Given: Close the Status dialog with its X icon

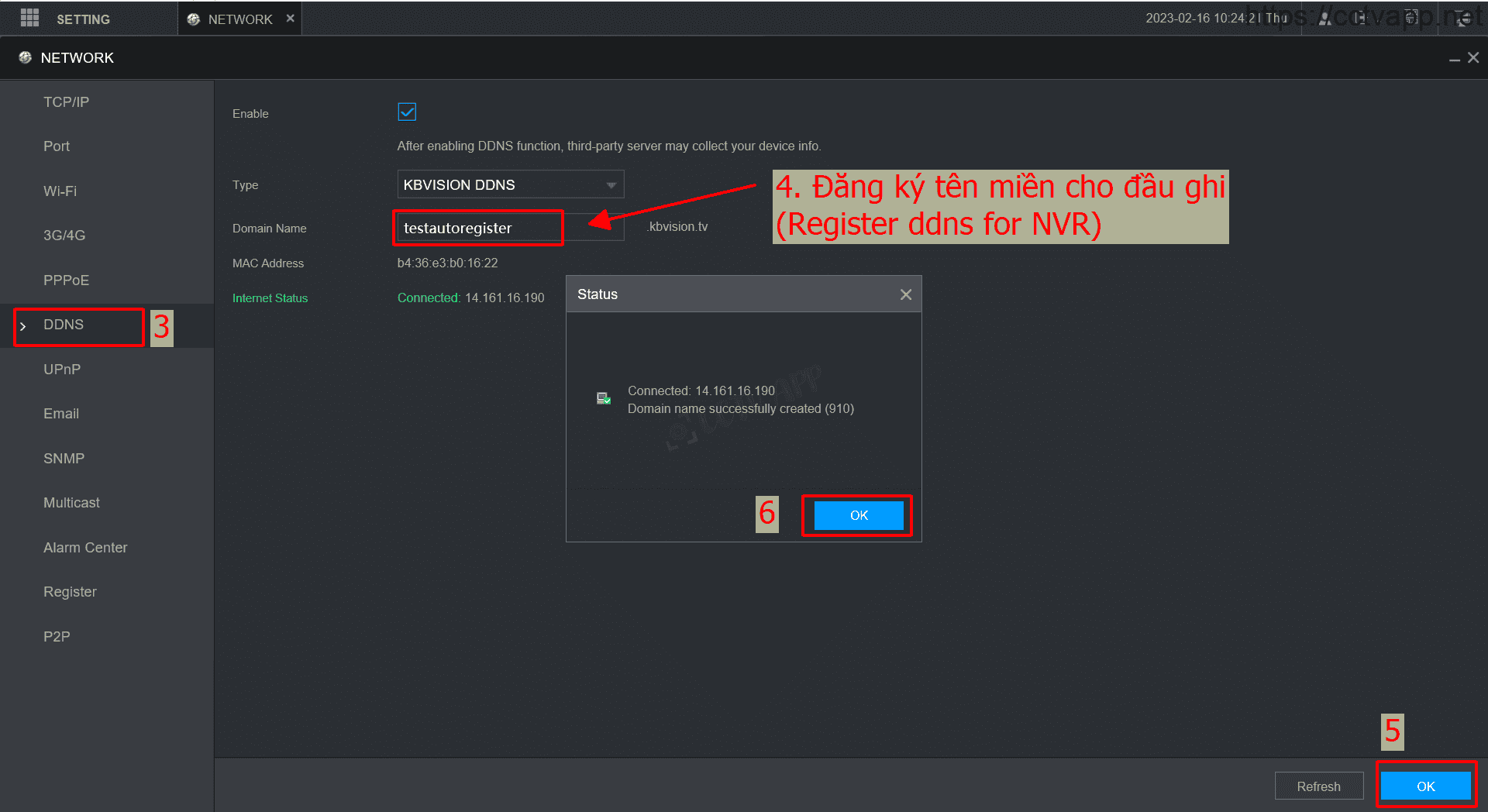Looking at the screenshot, I should click(x=905, y=294).
